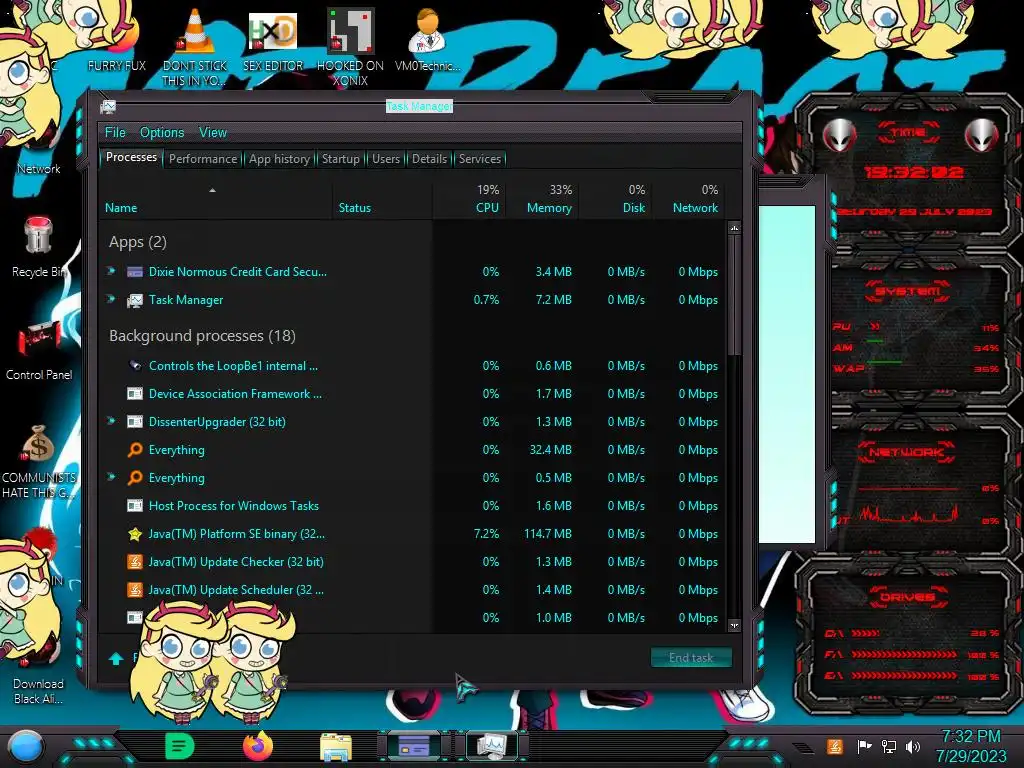
Task: Open File Explorer from the taskbar
Action: (x=336, y=747)
